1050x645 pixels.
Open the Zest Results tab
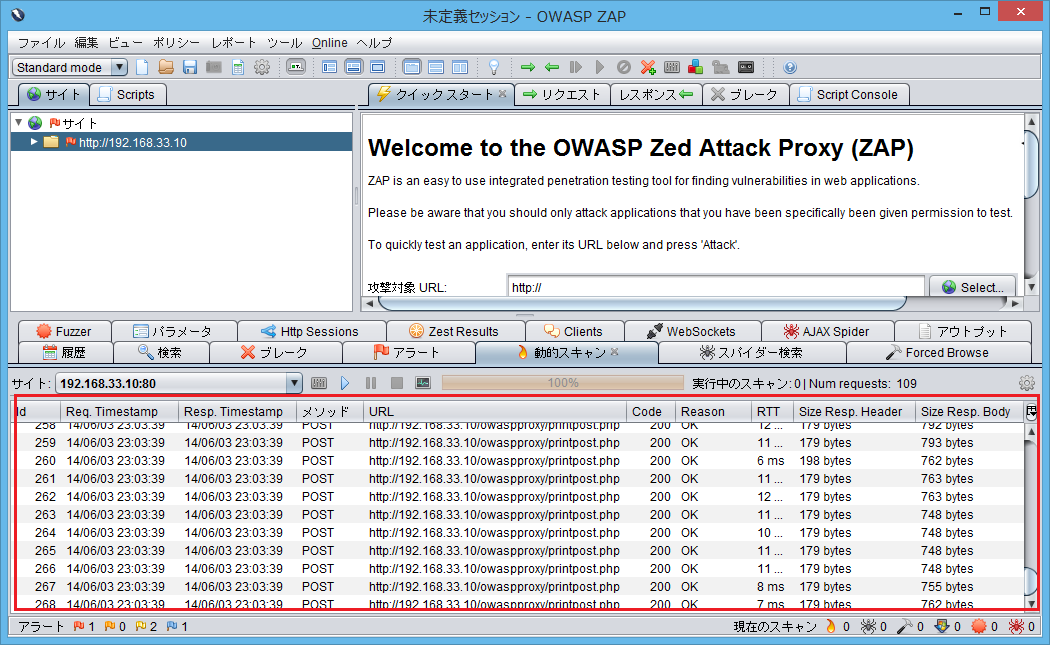455,332
